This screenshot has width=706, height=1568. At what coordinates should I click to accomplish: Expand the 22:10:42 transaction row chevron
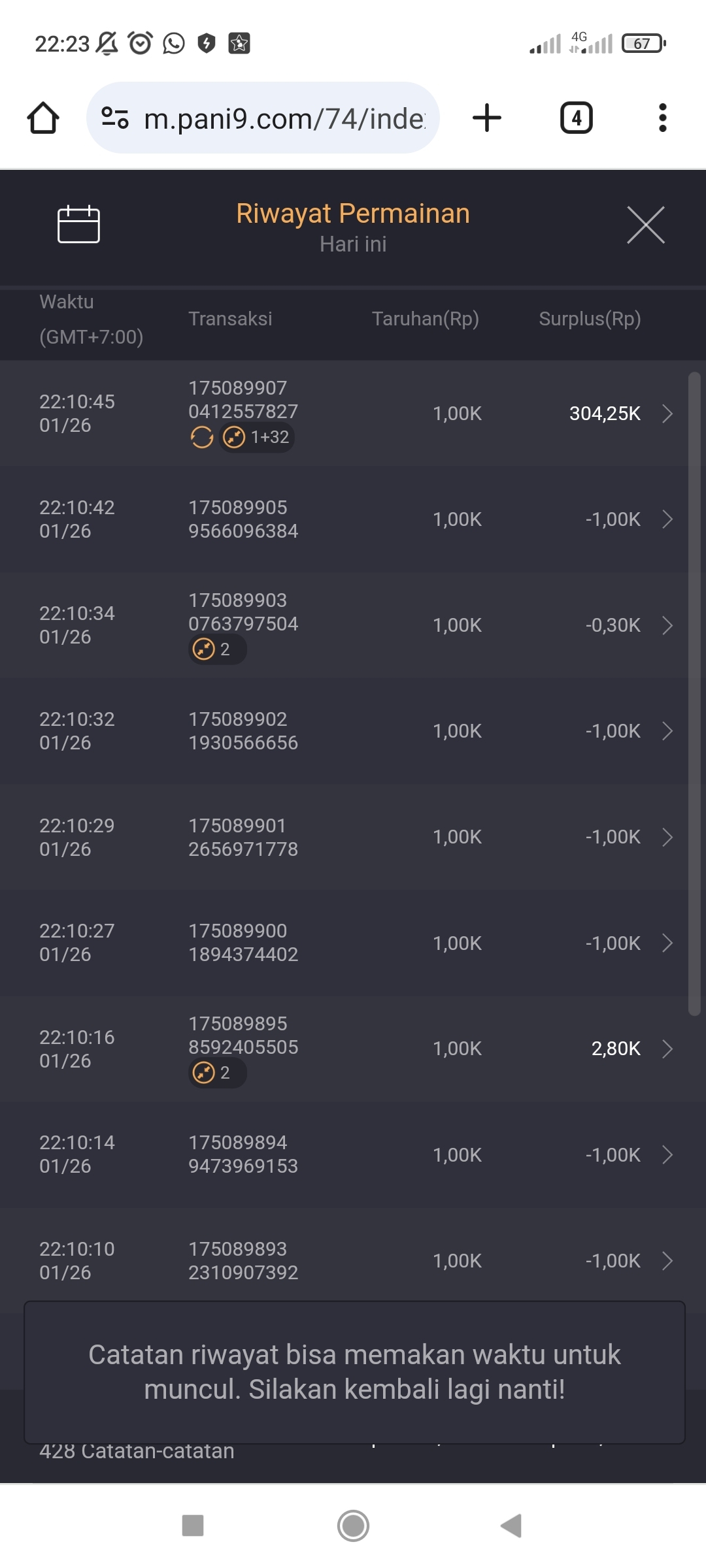point(667,519)
